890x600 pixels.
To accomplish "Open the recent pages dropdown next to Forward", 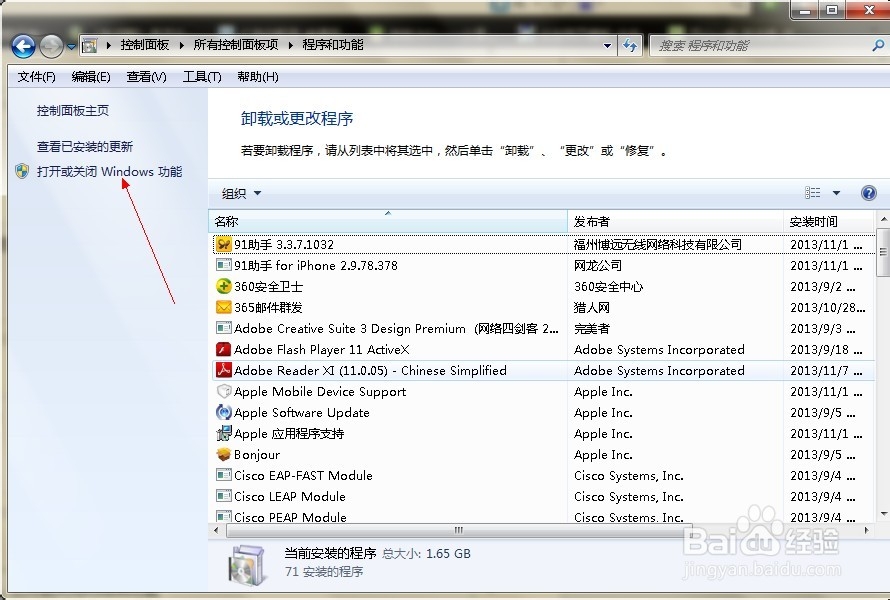I will point(71,47).
